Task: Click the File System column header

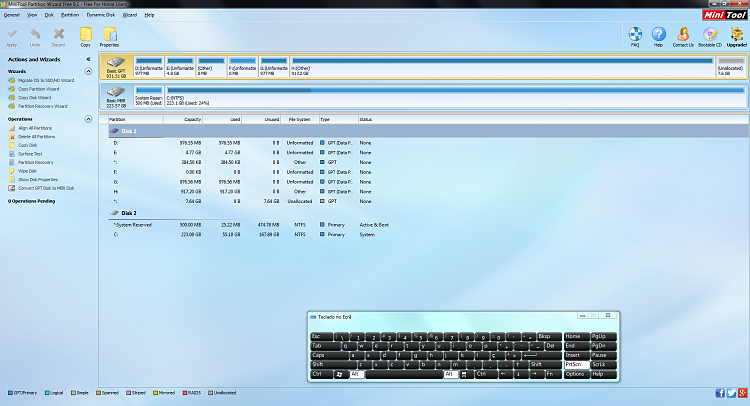Action: coord(299,120)
